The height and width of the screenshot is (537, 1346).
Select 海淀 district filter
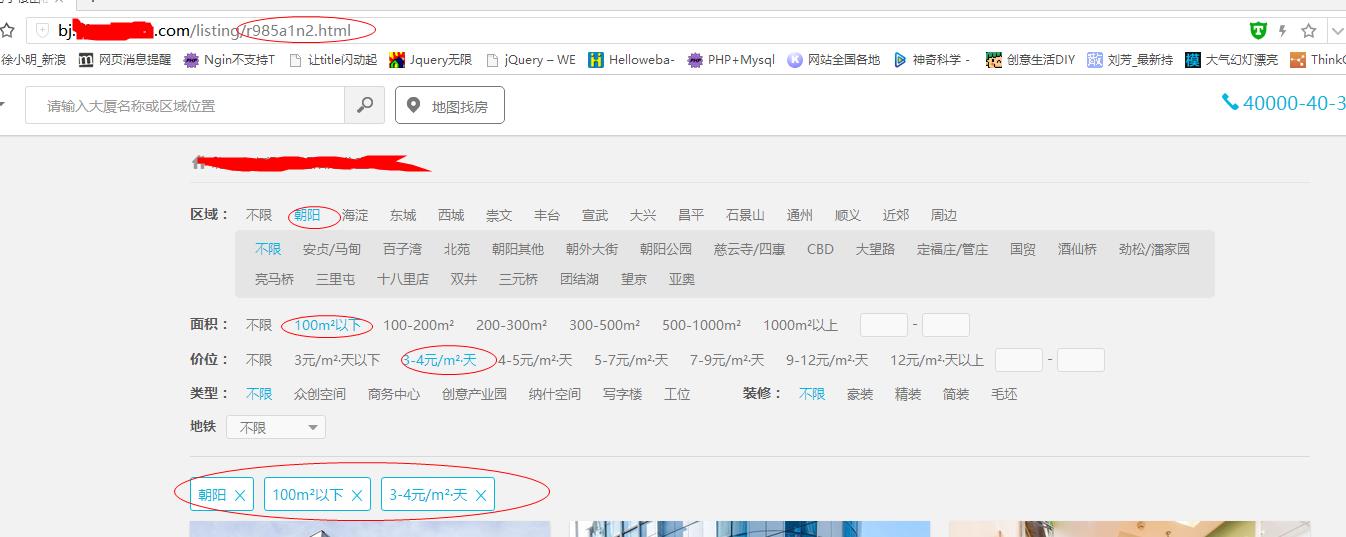pos(355,215)
